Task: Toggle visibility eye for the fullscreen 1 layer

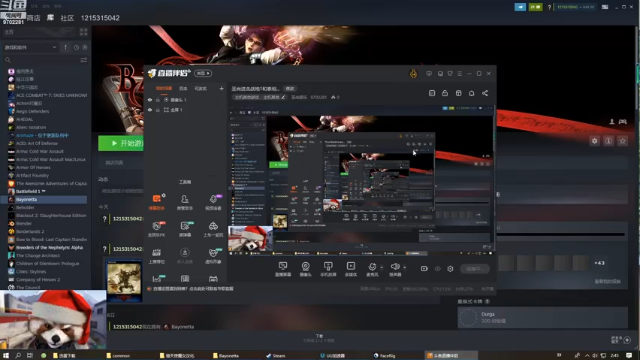Action: pos(150,110)
